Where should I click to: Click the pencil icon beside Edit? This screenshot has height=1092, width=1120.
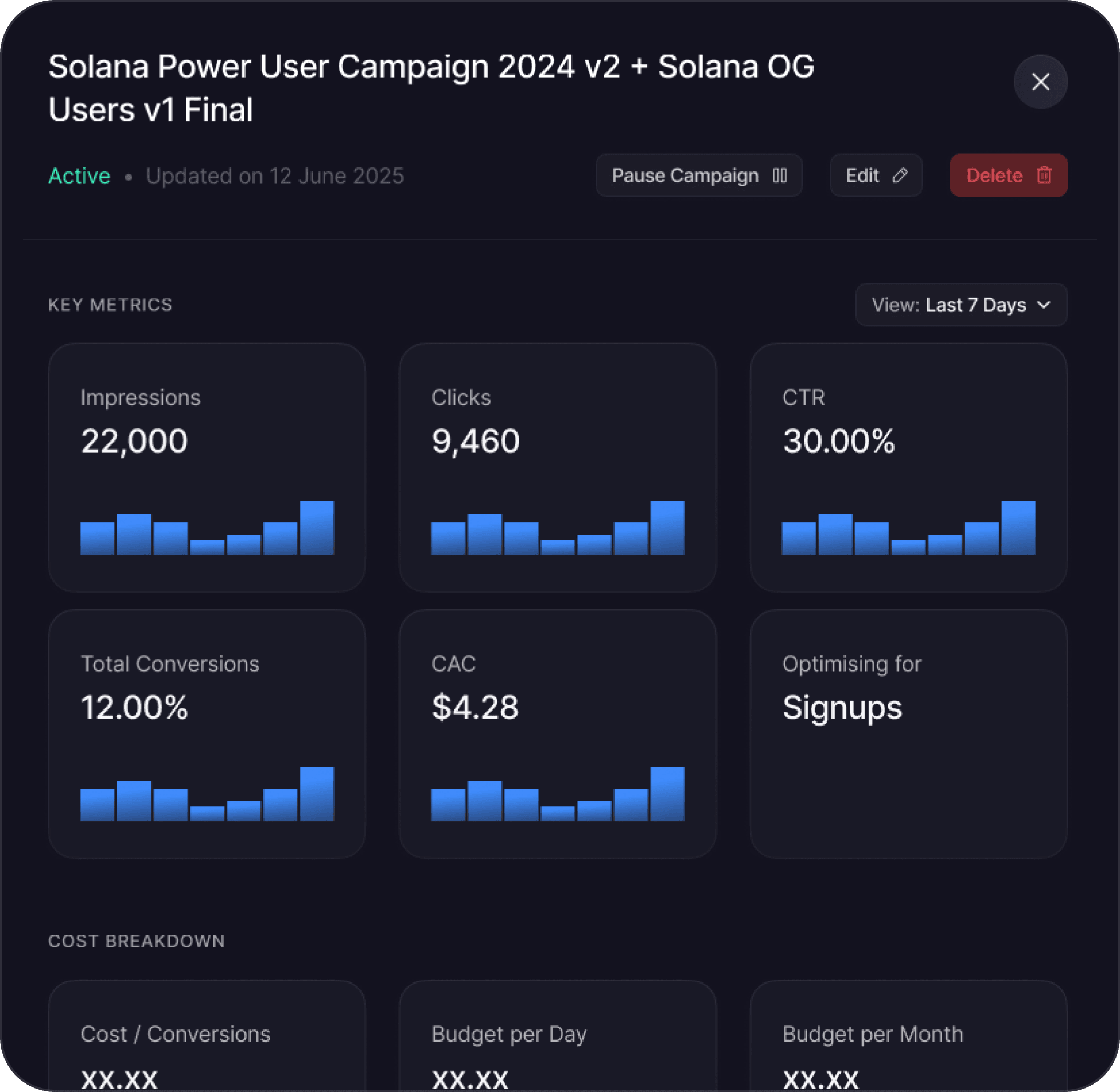point(900,175)
